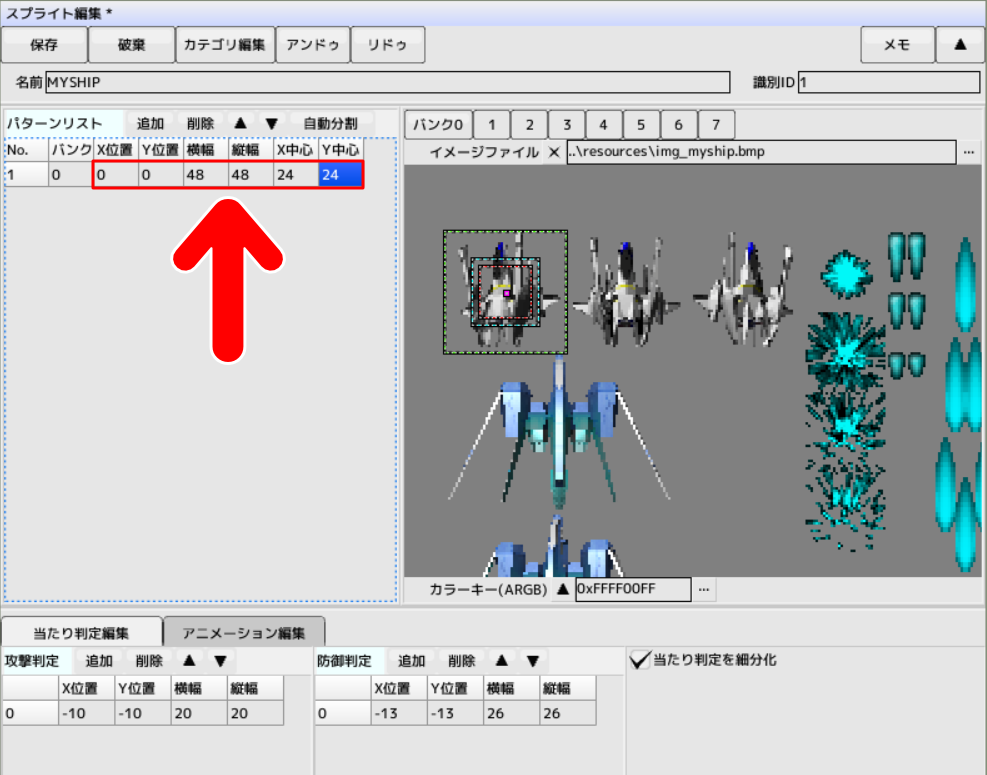Select bank tab 3
Screen dimensions: 987x775
(x=566, y=125)
